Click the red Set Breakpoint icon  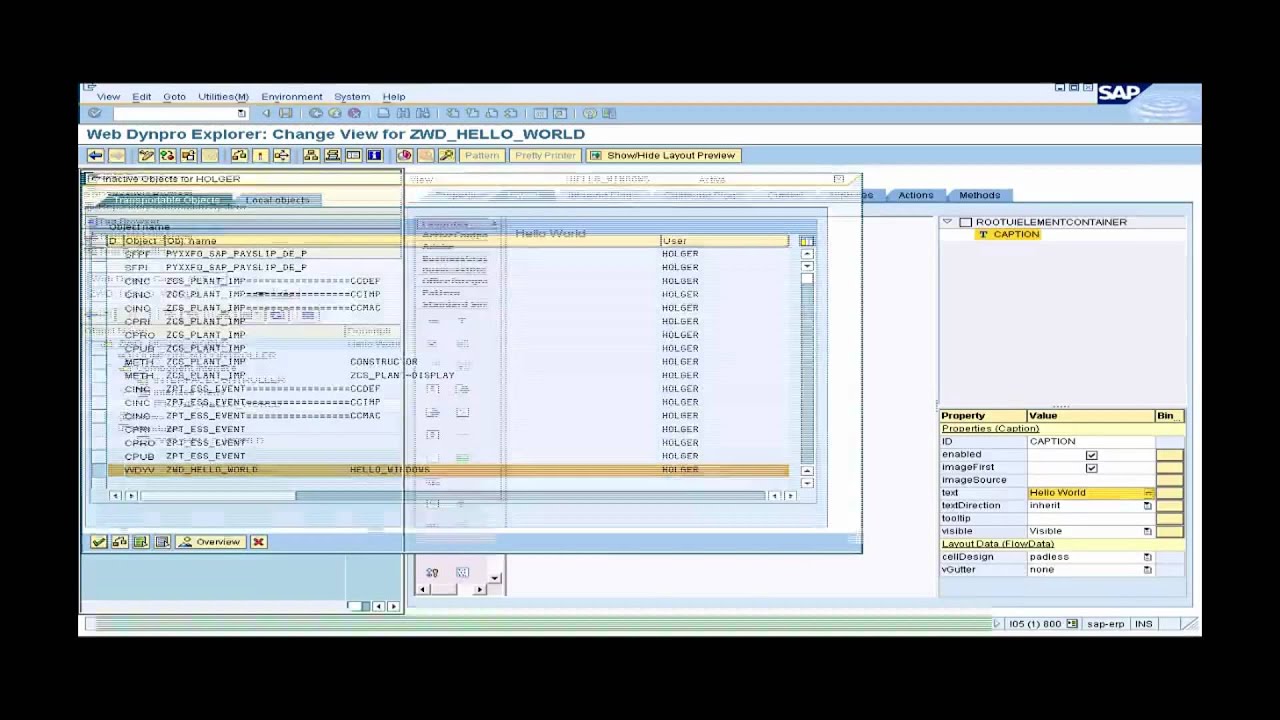404,155
